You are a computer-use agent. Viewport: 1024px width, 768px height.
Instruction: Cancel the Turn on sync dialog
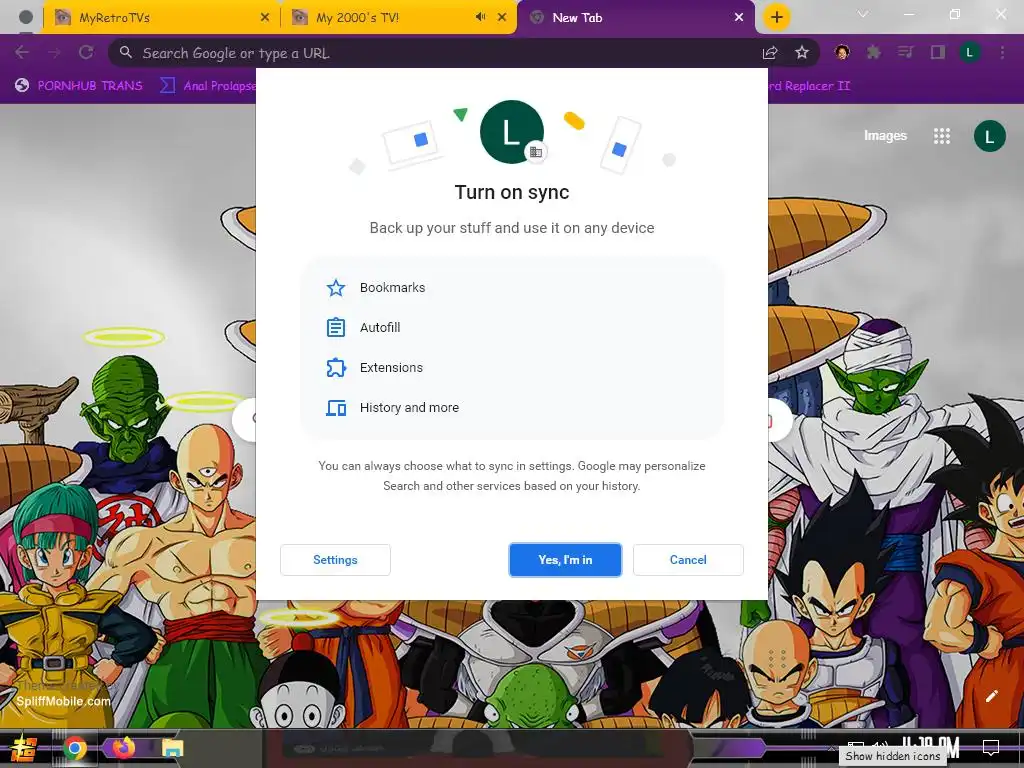[688, 560]
